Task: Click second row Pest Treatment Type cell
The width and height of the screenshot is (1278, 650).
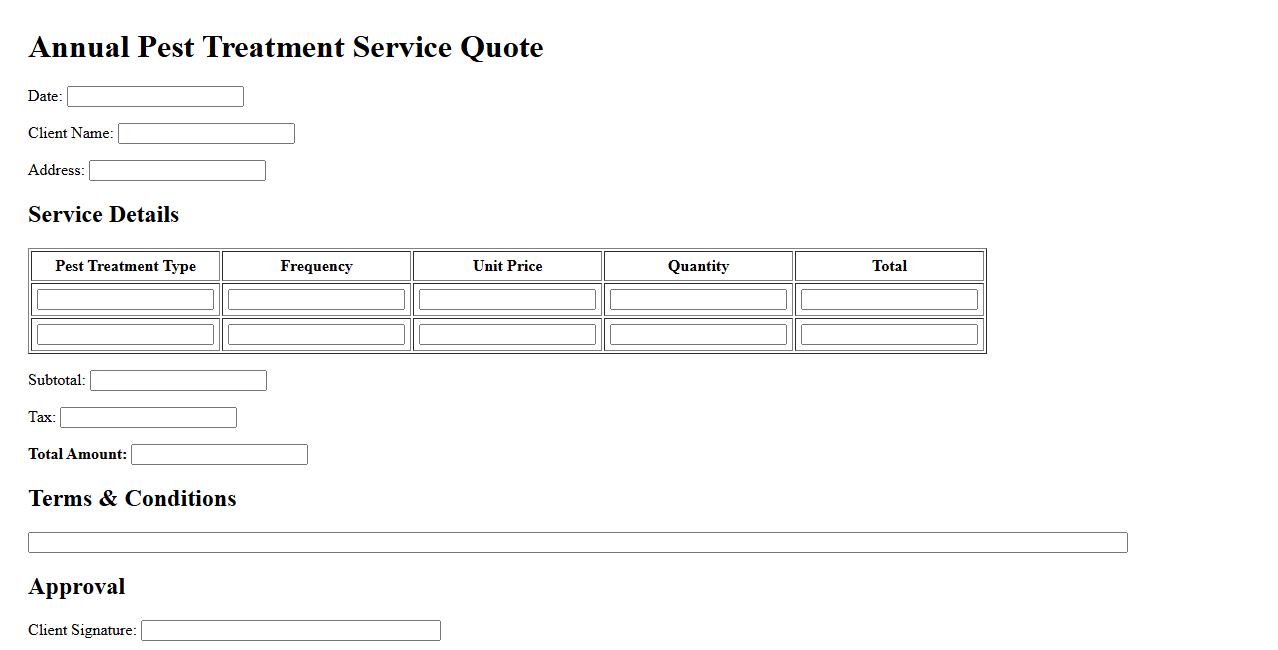Action: tap(125, 335)
